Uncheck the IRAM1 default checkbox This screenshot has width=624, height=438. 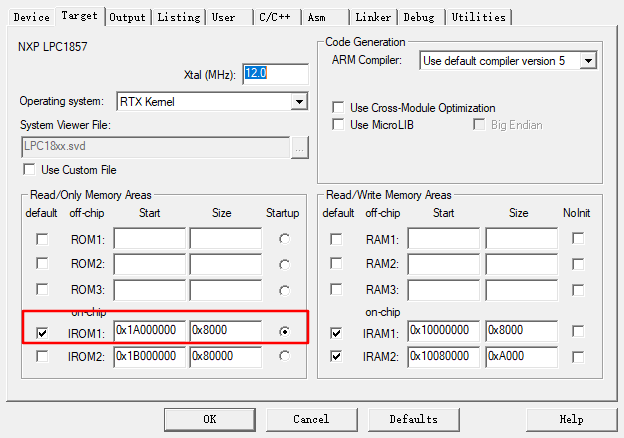[x=336, y=333]
